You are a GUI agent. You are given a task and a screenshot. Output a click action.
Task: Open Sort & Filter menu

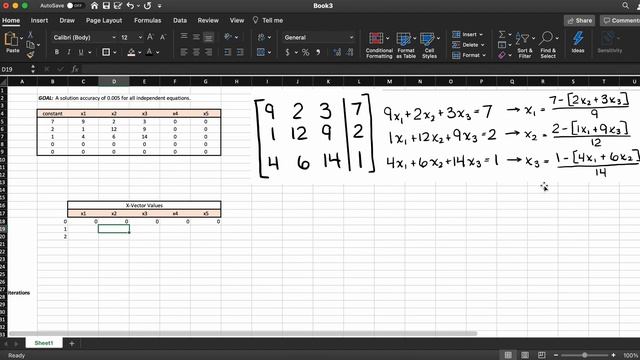[524, 45]
